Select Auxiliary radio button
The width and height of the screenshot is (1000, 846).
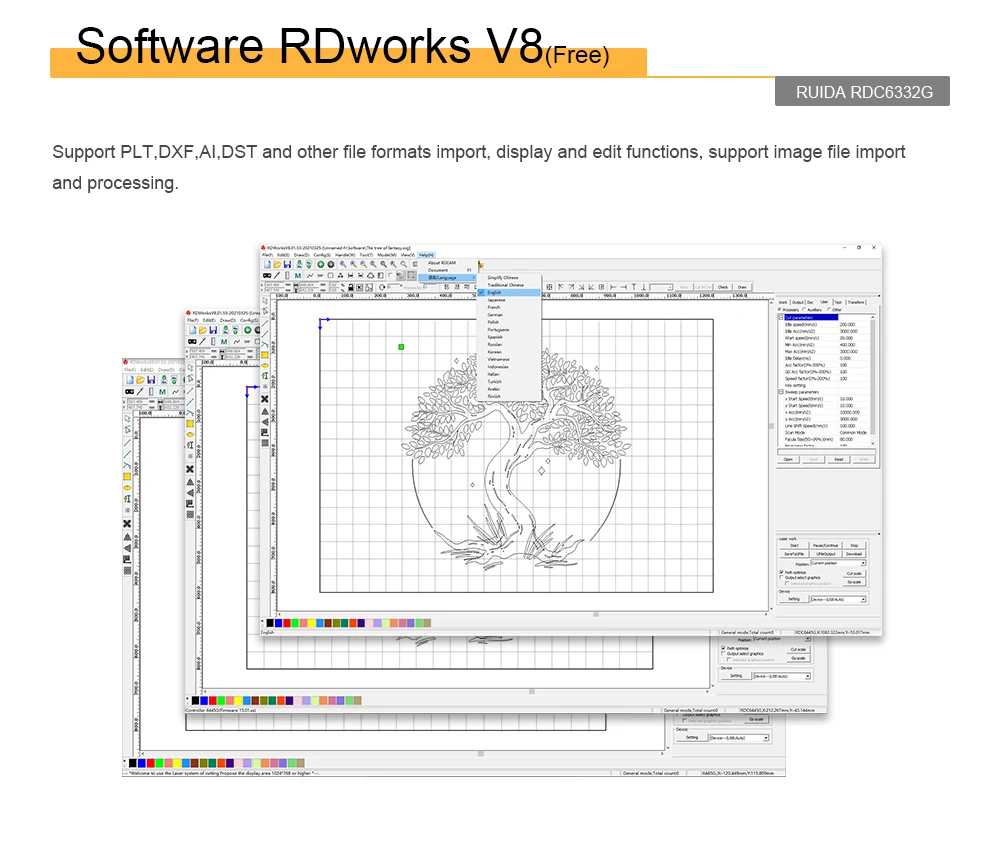point(804,310)
